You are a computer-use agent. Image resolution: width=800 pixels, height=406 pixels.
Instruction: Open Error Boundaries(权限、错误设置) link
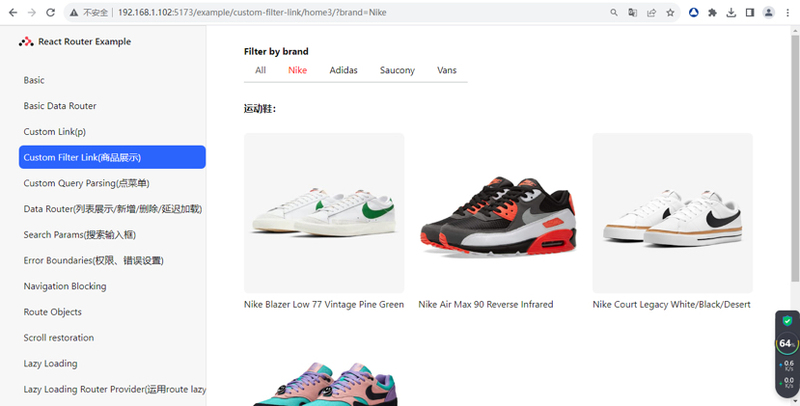[112, 260]
